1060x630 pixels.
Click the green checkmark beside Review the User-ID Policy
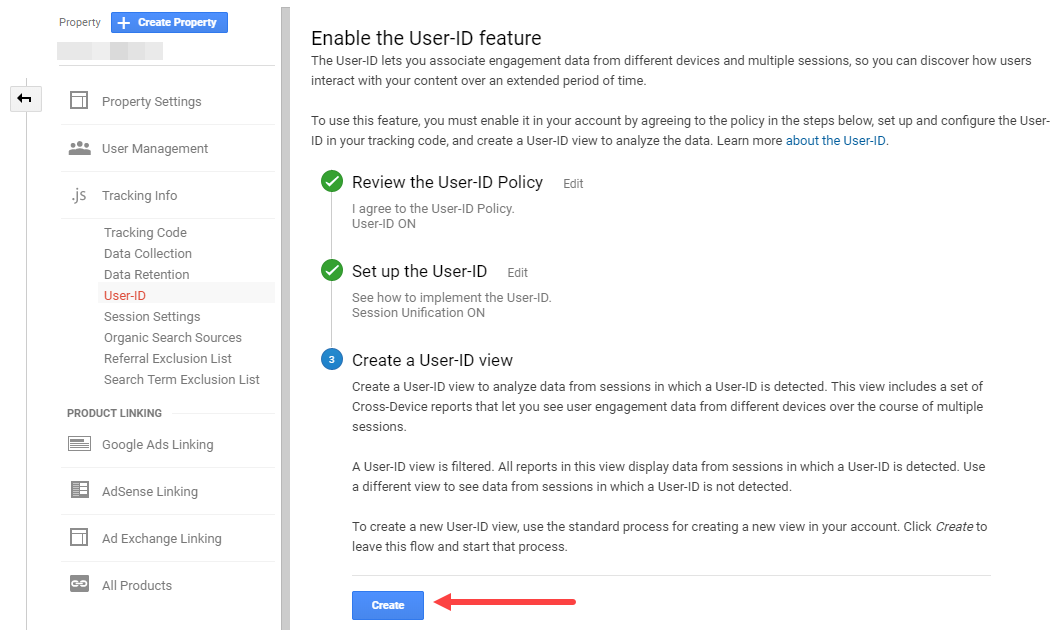(331, 182)
